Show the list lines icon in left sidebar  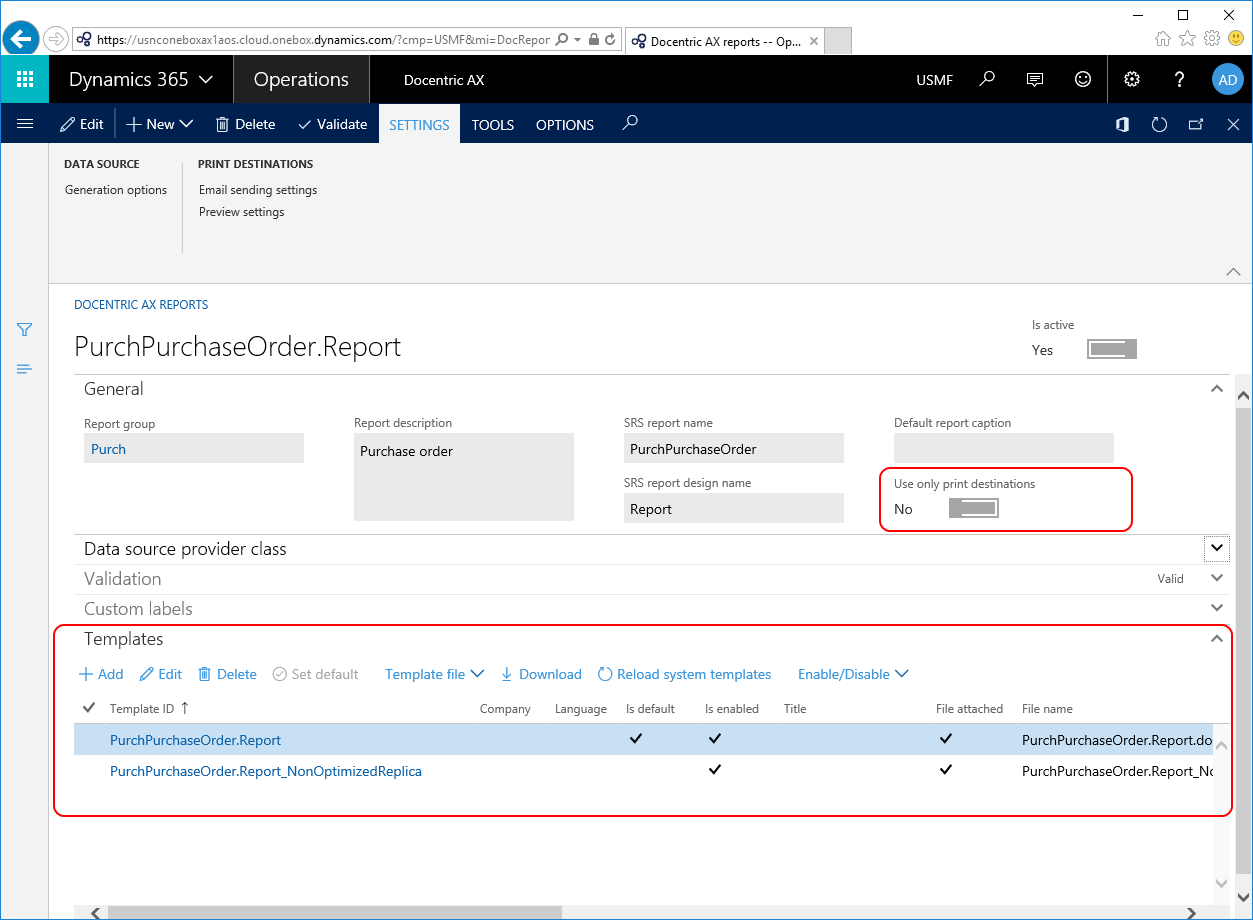pyautogui.click(x=25, y=369)
